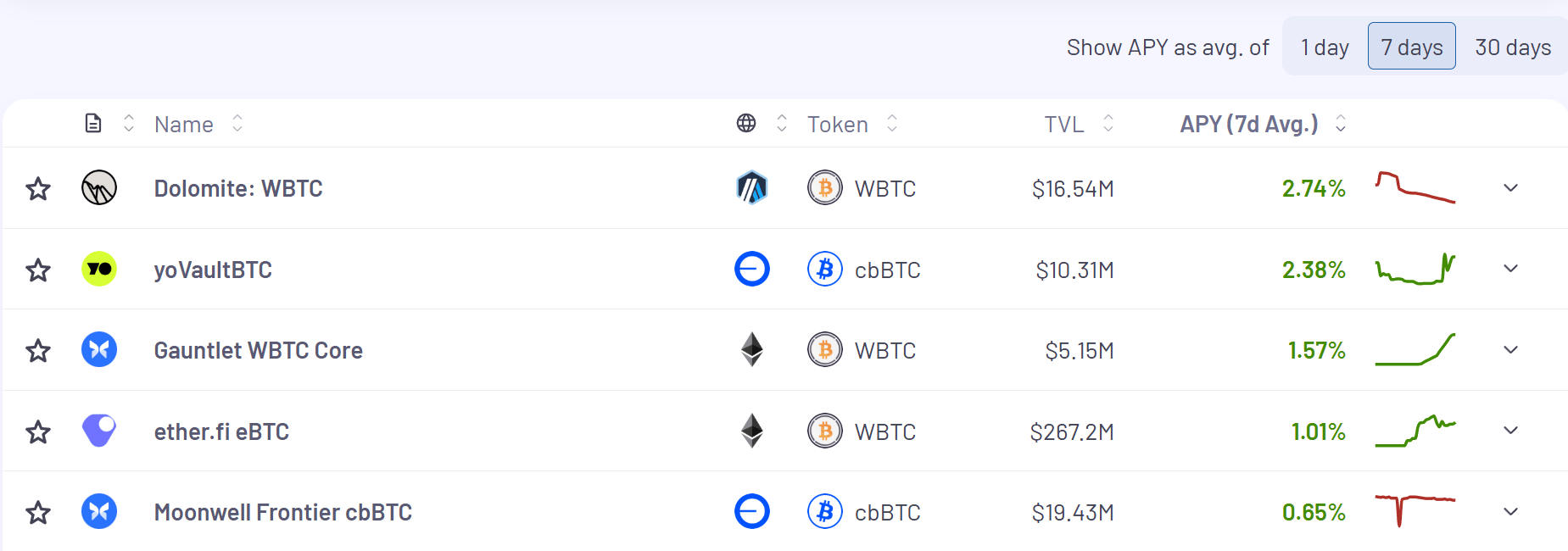
Task: Favorite the Dolomite: WBTC vault with star
Action: coord(38,188)
